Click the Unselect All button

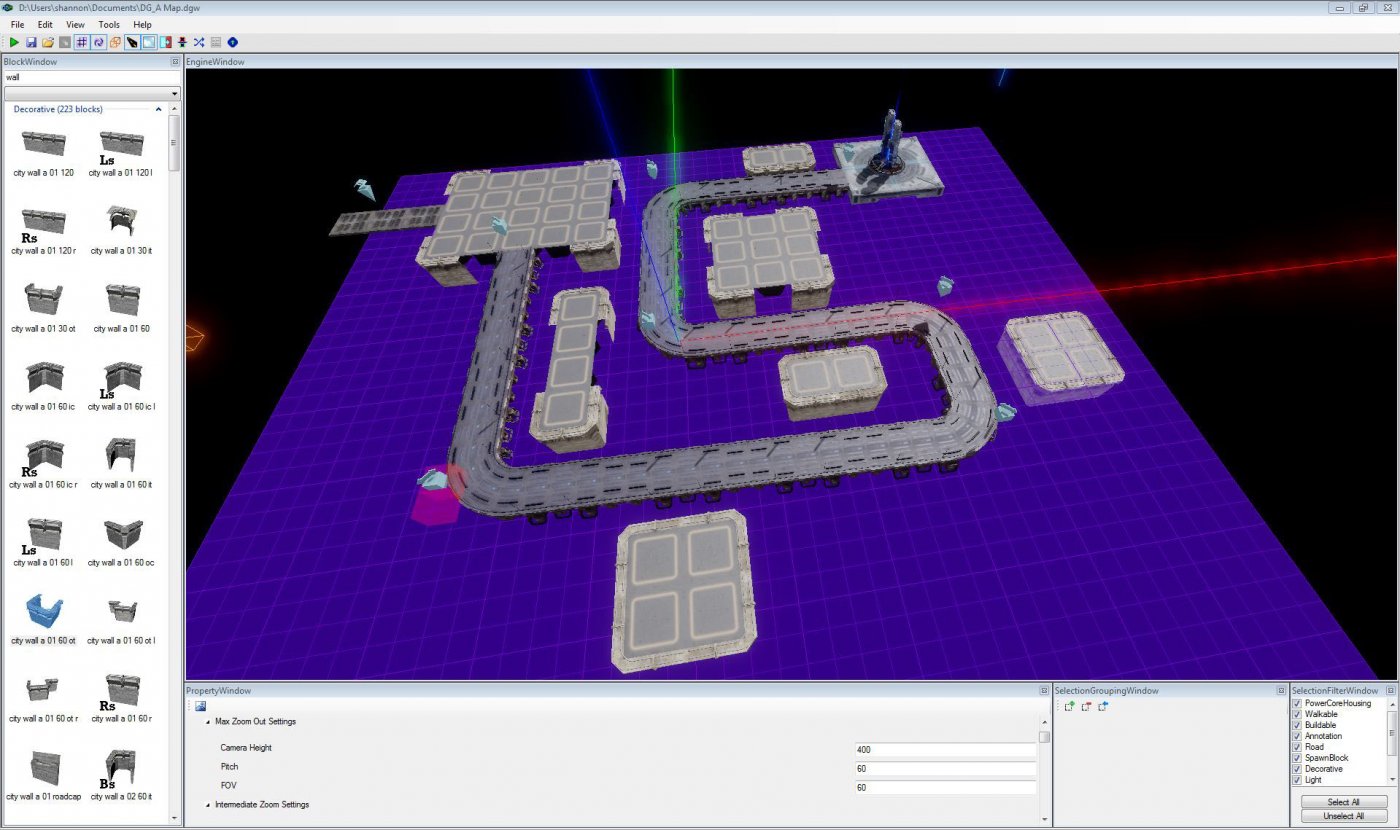tap(1343, 816)
